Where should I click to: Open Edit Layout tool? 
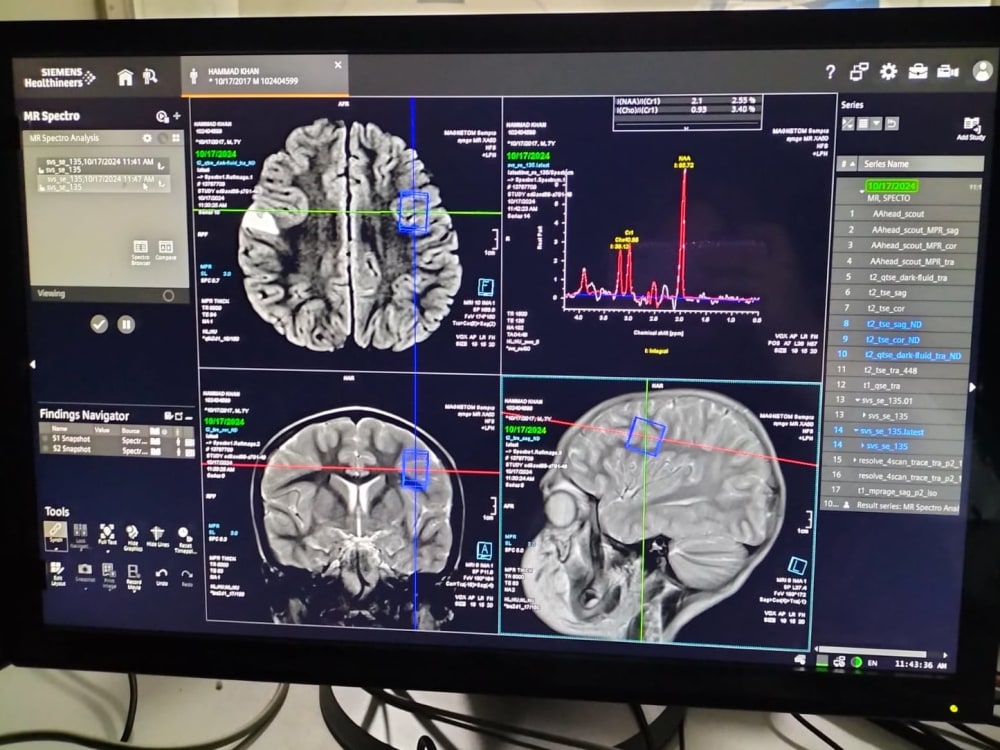pyautogui.click(x=57, y=573)
